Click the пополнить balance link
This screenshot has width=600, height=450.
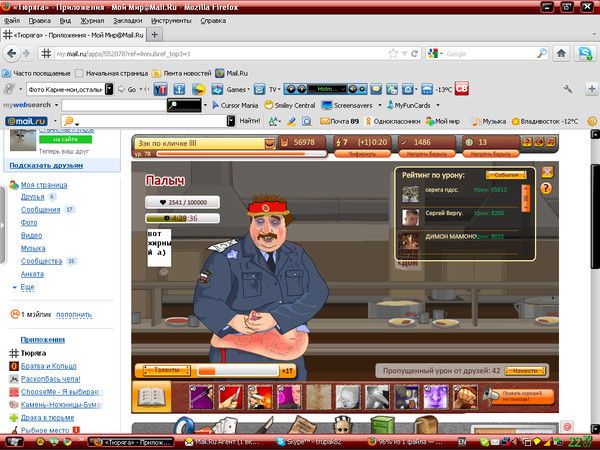point(73,314)
